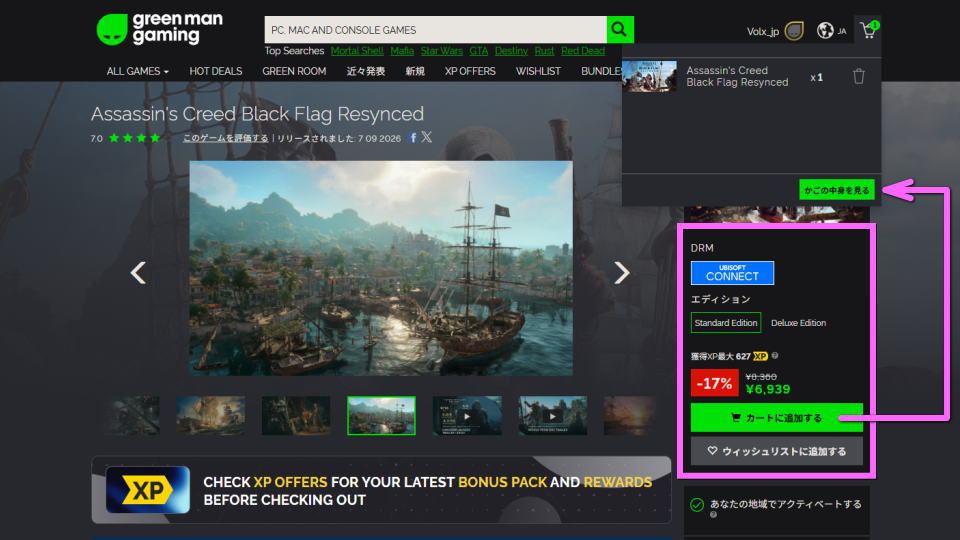Share the game on X

tap(427, 137)
